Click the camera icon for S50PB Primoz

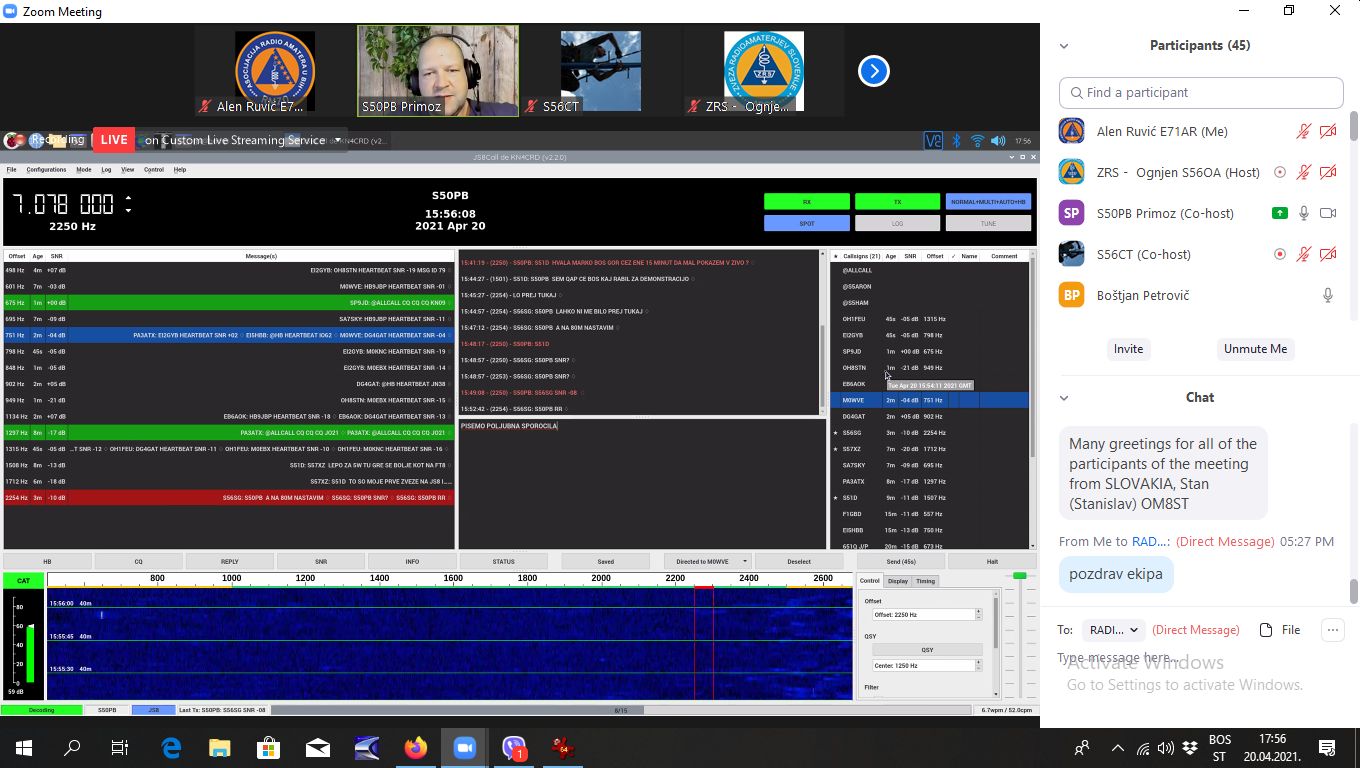[x=1328, y=213]
